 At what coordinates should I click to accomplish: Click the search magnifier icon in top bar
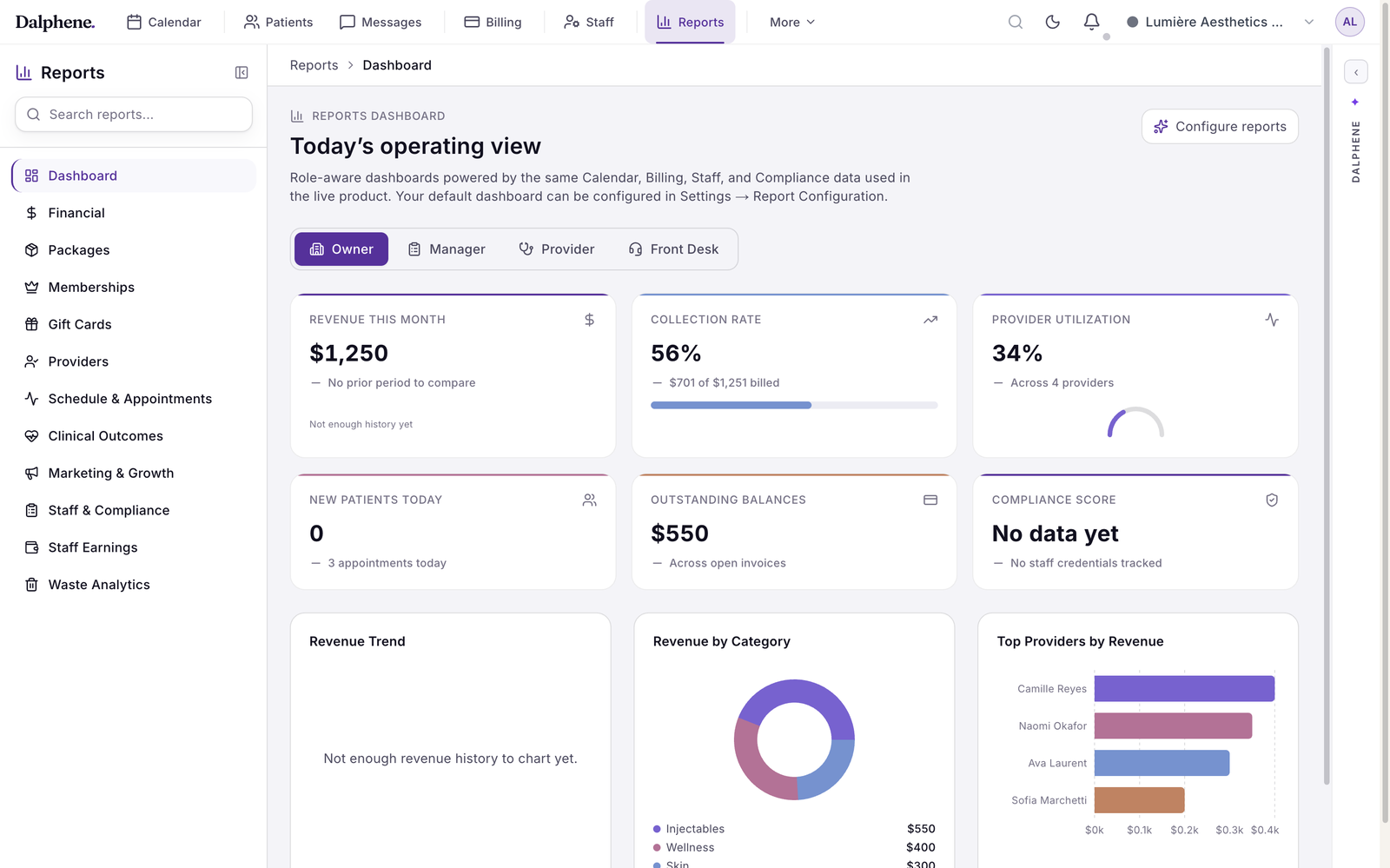click(x=1015, y=22)
